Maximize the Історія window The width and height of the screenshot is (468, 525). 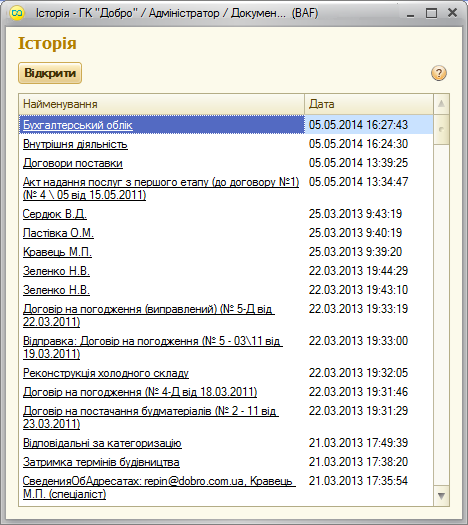tap(431, 13)
